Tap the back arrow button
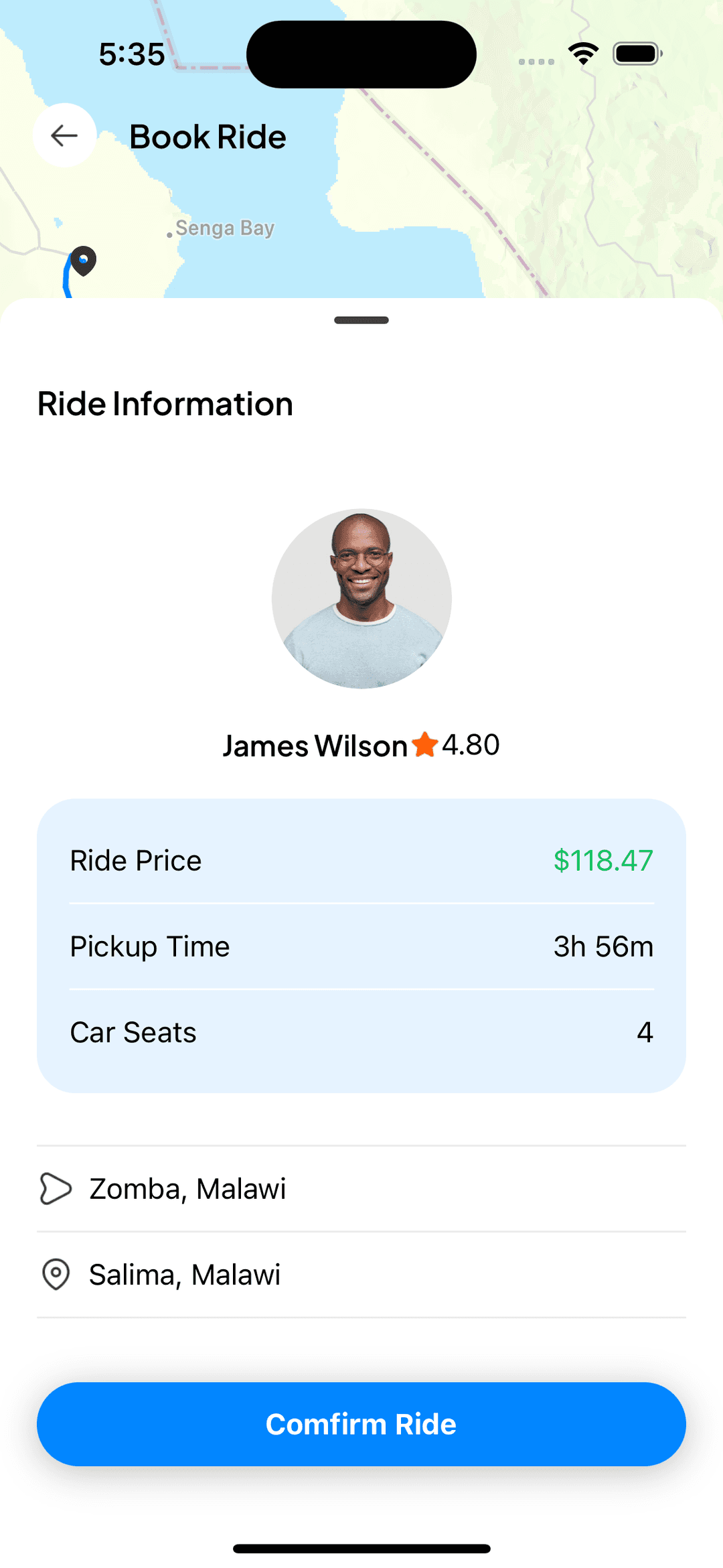723x1568 pixels. 64,135
